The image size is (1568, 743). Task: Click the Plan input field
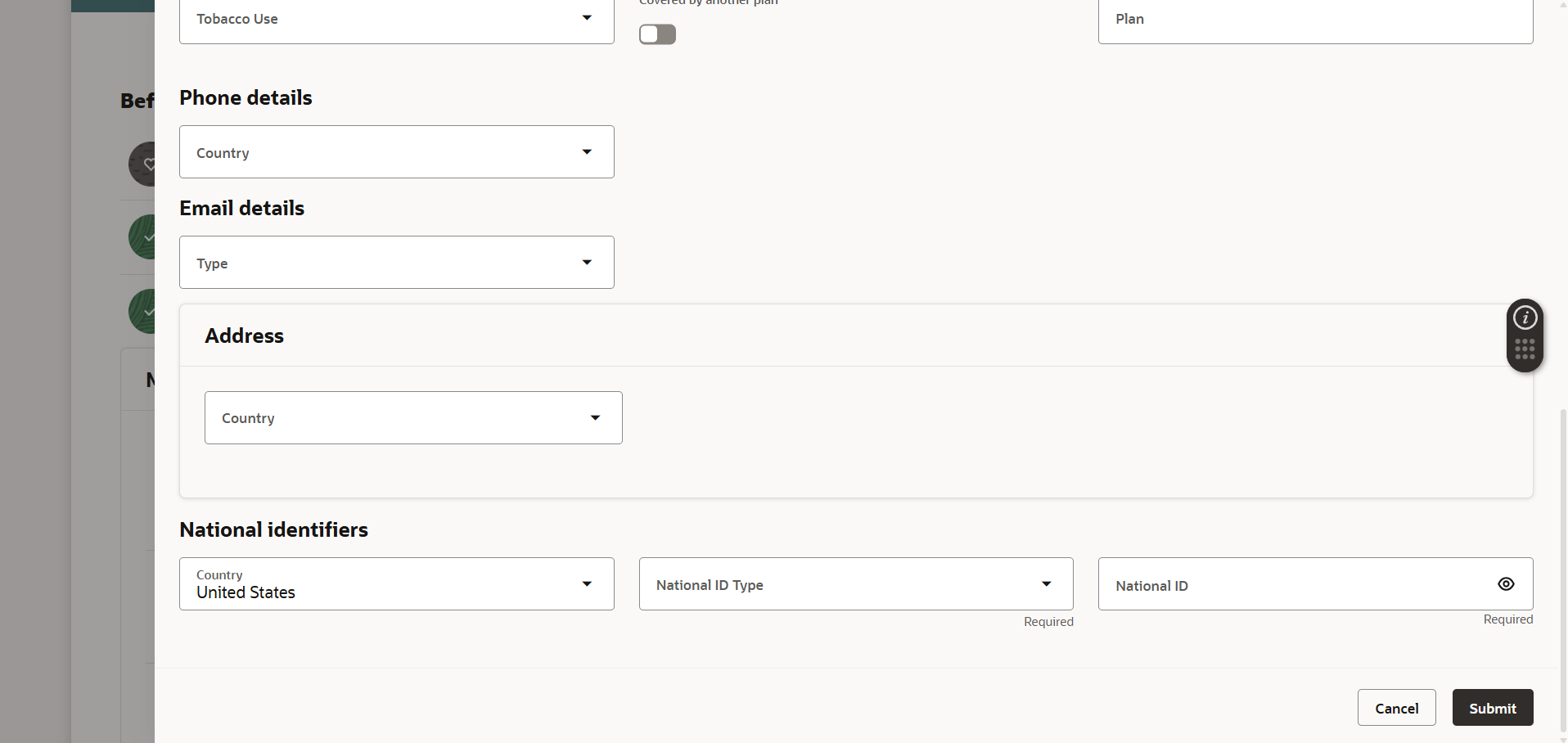pyautogui.click(x=1315, y=19)
